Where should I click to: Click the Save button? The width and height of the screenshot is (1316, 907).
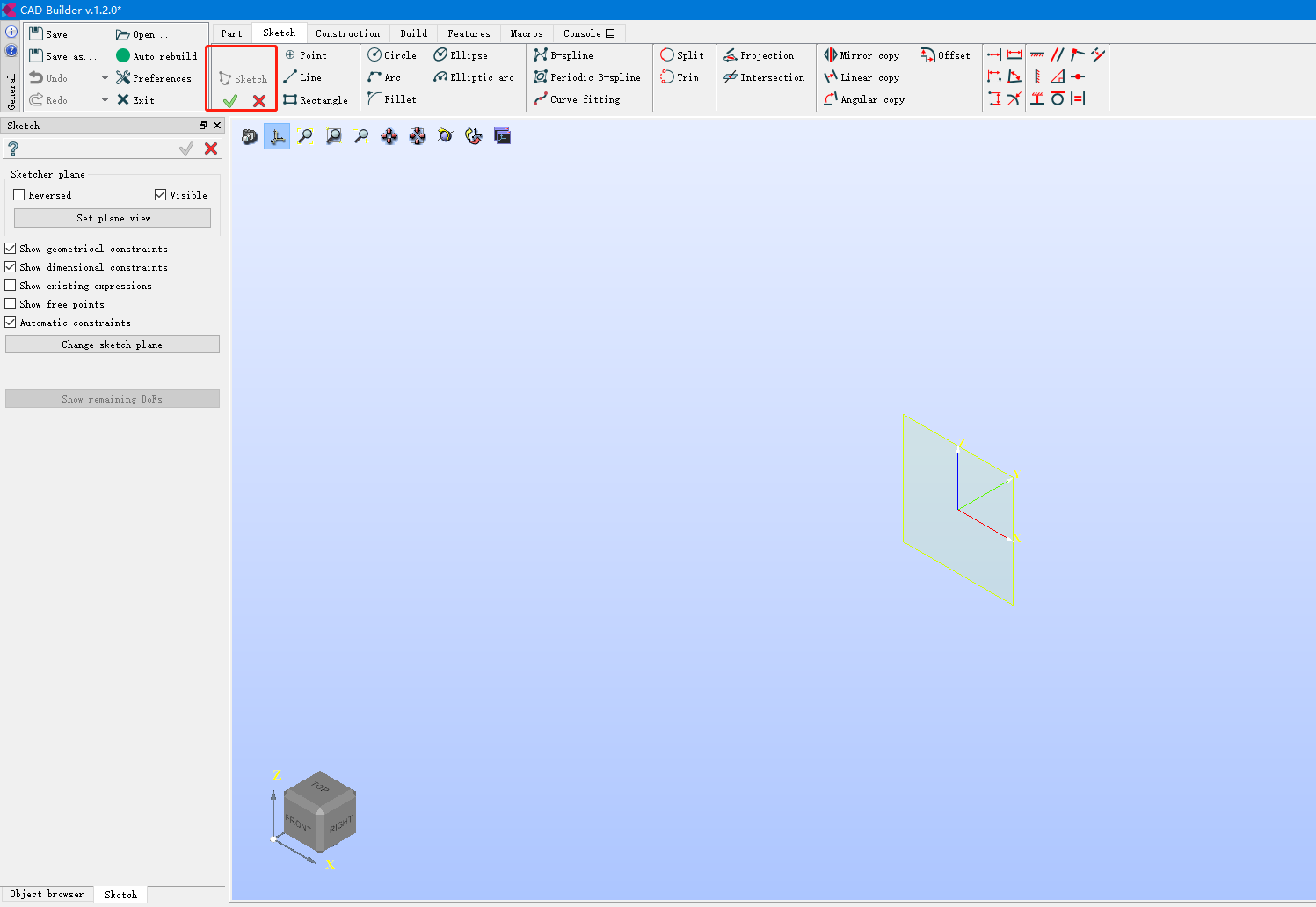pyautogui.click(x=49, y=34)
